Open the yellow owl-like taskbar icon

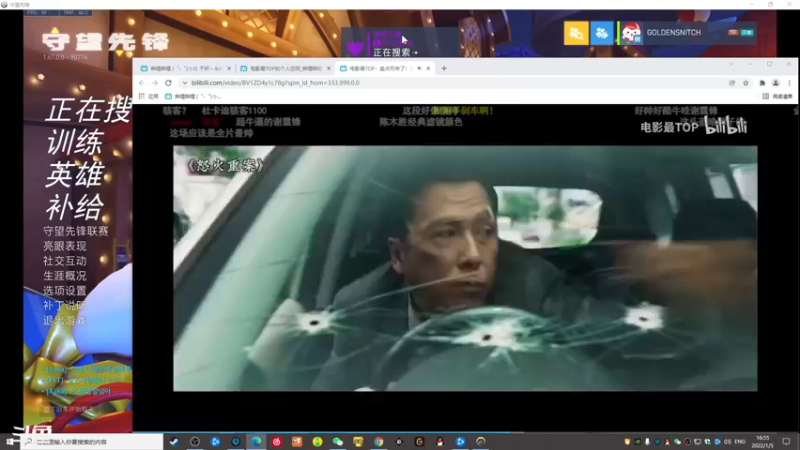[x=358, y=441]
